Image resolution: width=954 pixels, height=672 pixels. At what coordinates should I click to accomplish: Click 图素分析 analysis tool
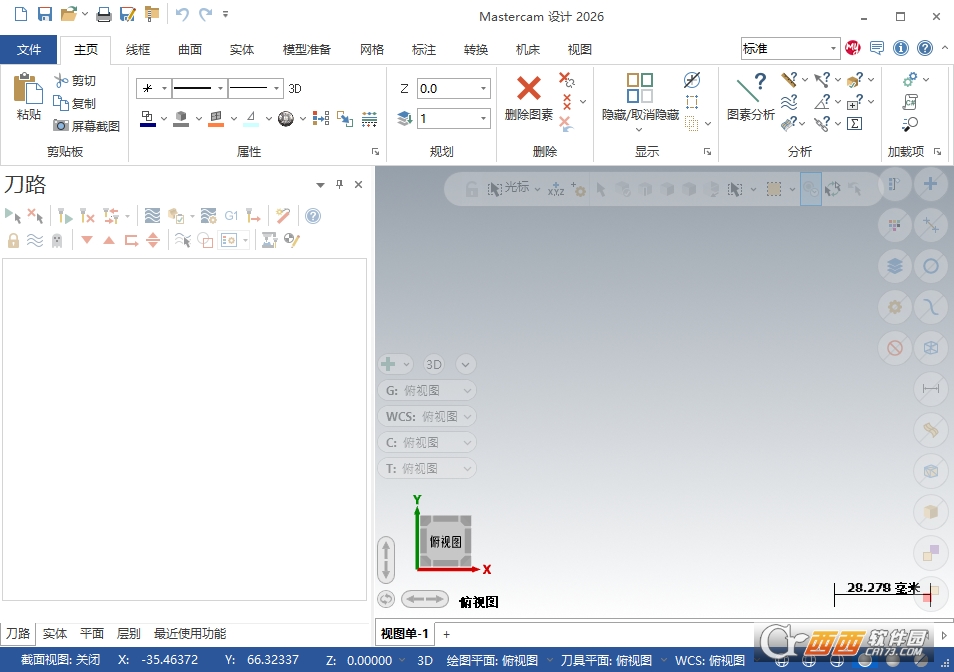click(751, 97)
